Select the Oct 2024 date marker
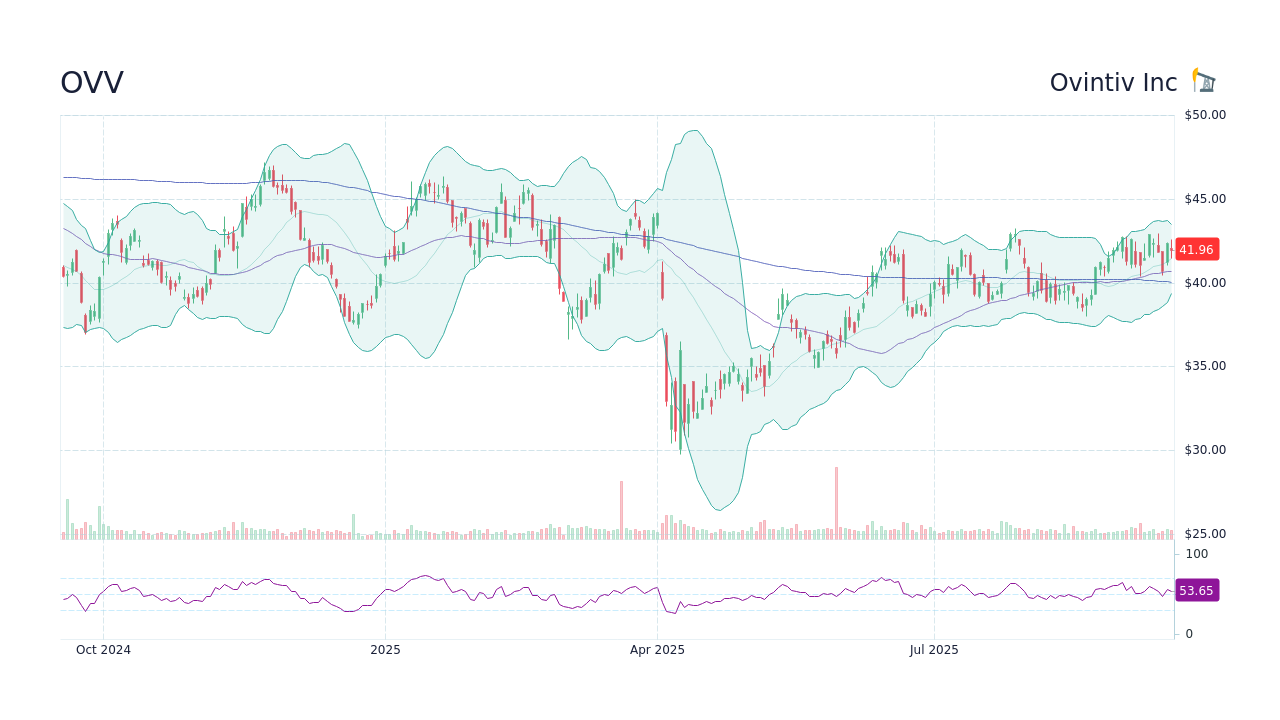Screen dimensions: 1280x720 click(104, 650)
